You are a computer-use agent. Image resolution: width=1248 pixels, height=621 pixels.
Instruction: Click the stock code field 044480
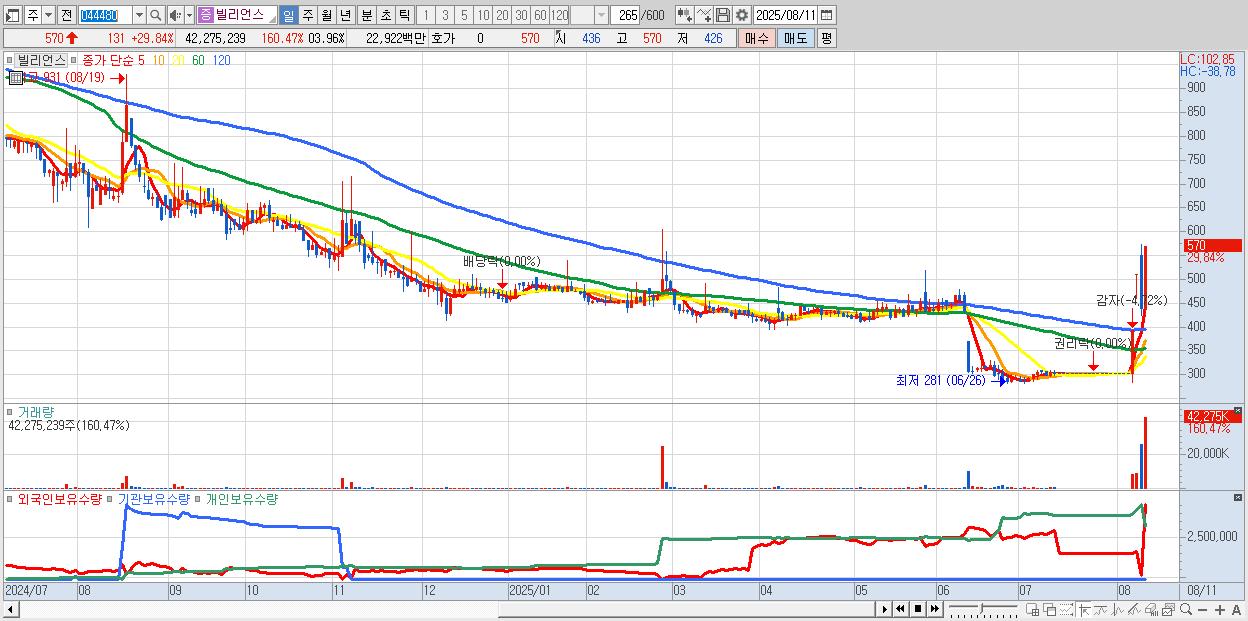pyautogui.click(x=105, y=15)
